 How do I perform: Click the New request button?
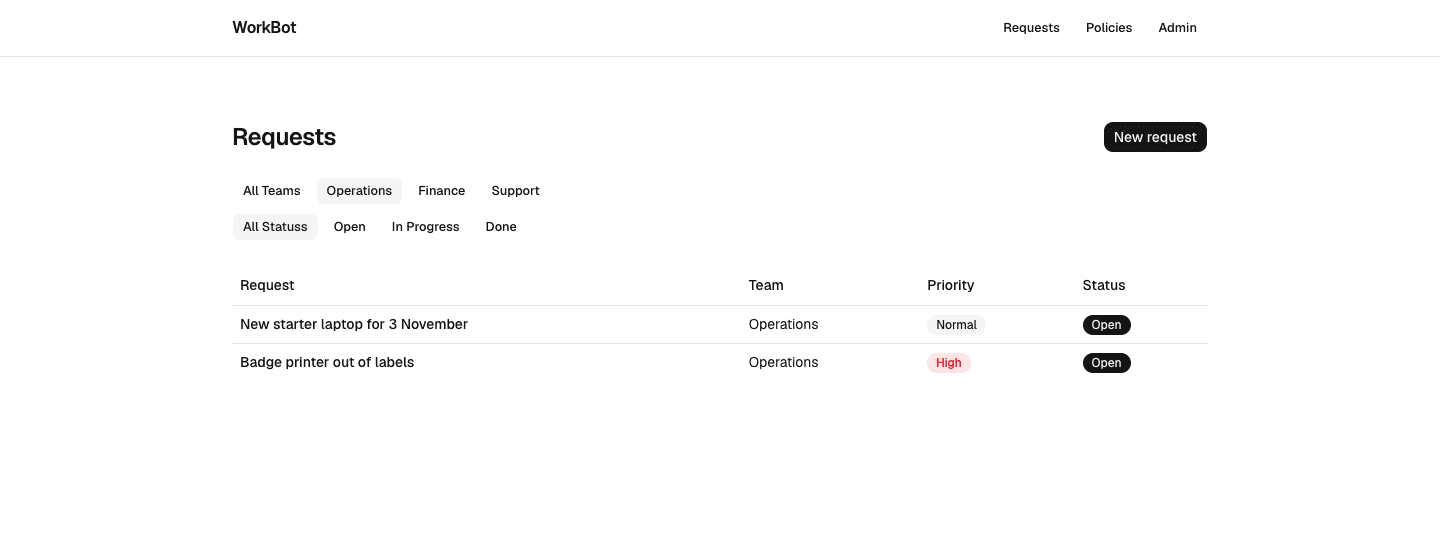click(x=1155, y=137)
